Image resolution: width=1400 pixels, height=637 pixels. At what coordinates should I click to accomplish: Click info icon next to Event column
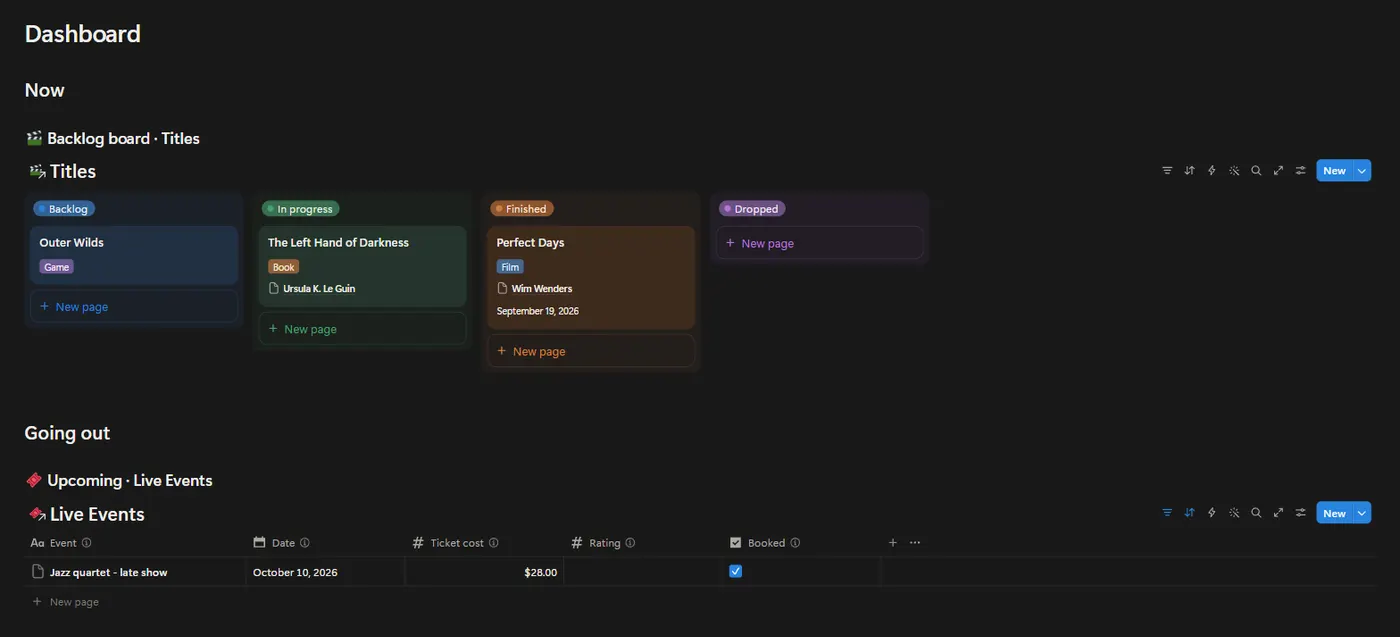click(x=87, y=543)
